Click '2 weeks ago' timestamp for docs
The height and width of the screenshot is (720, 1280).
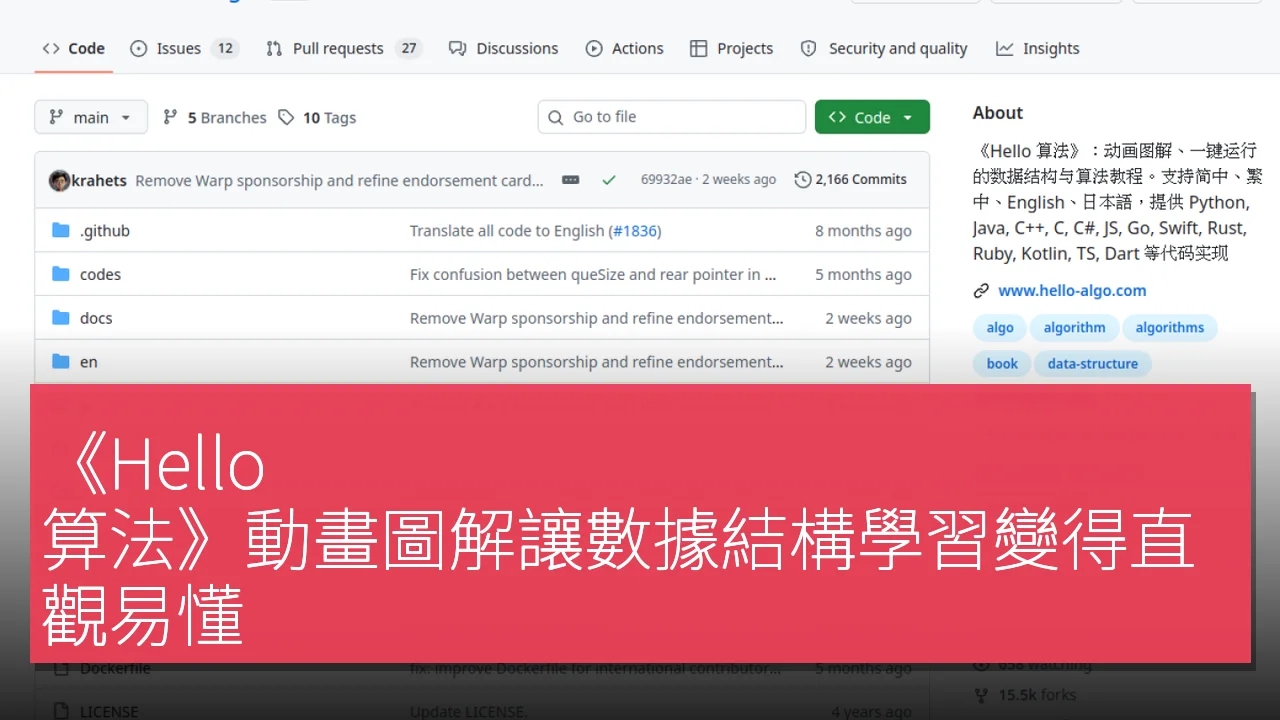[x=868, y=319]
